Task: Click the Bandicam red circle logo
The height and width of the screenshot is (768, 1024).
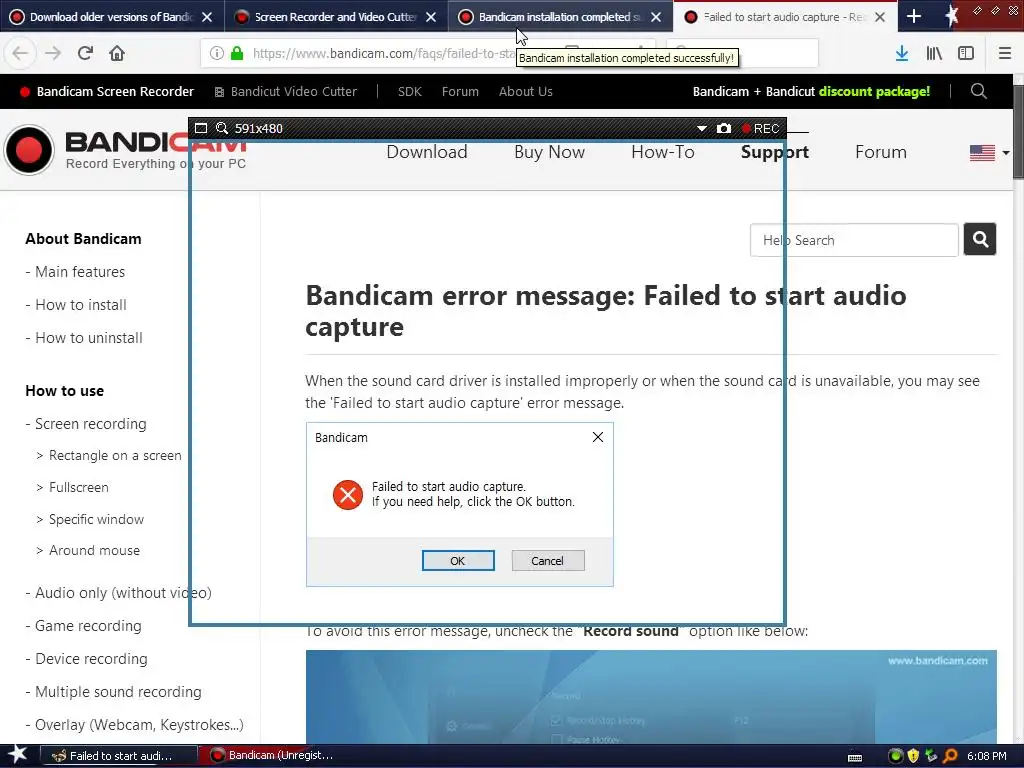Action: 29,150
